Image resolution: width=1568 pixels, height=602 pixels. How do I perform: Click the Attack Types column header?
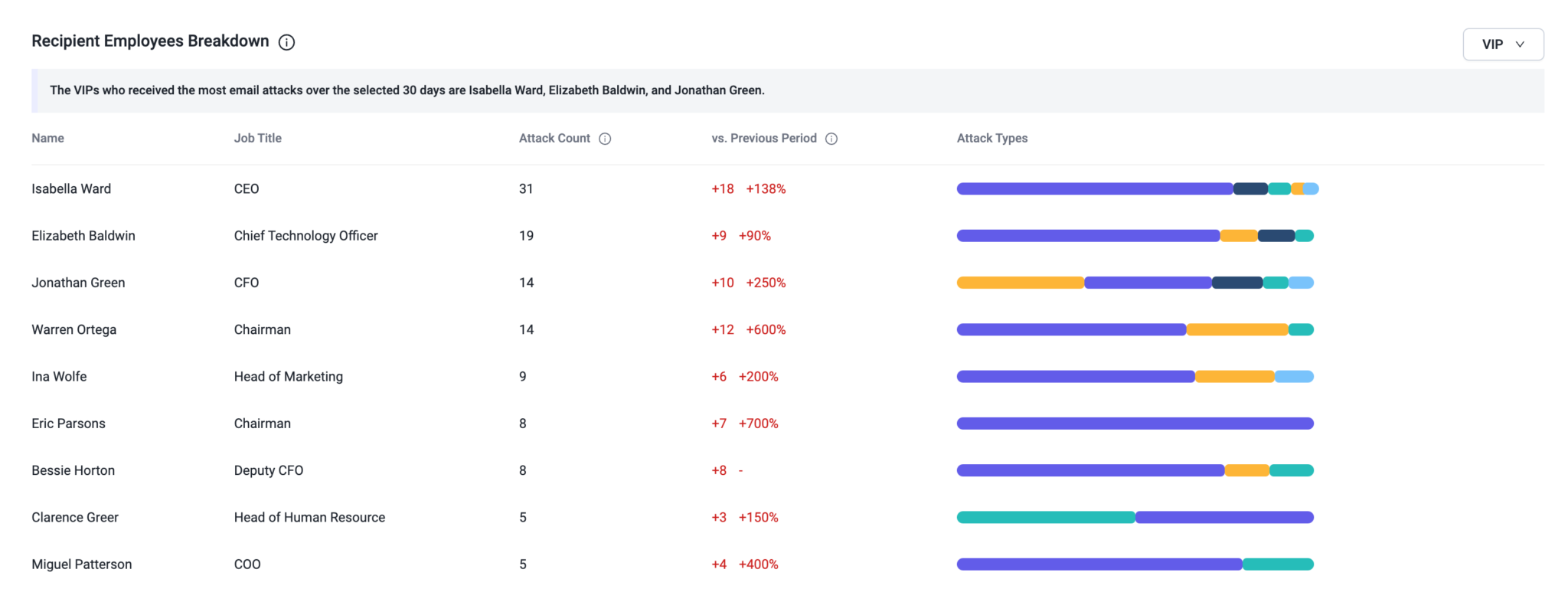992,138
